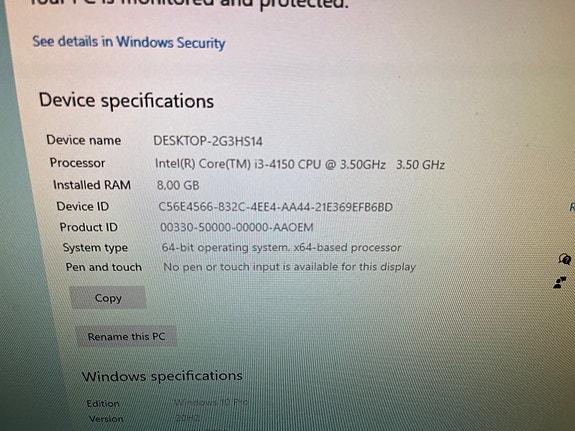
Task: Select the Device specifications heading
Action: (126, 101)
